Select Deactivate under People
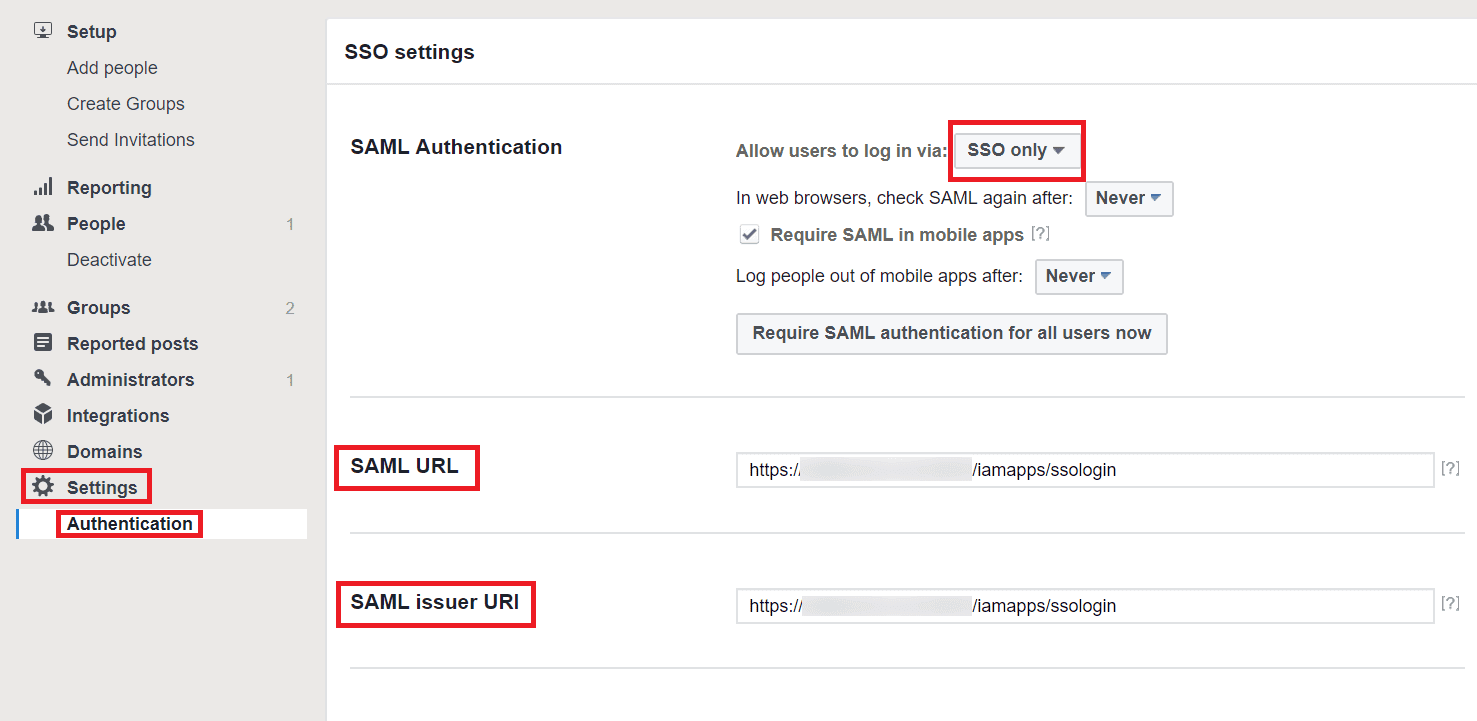This screenshot has width=1477, height=721. 109,259
